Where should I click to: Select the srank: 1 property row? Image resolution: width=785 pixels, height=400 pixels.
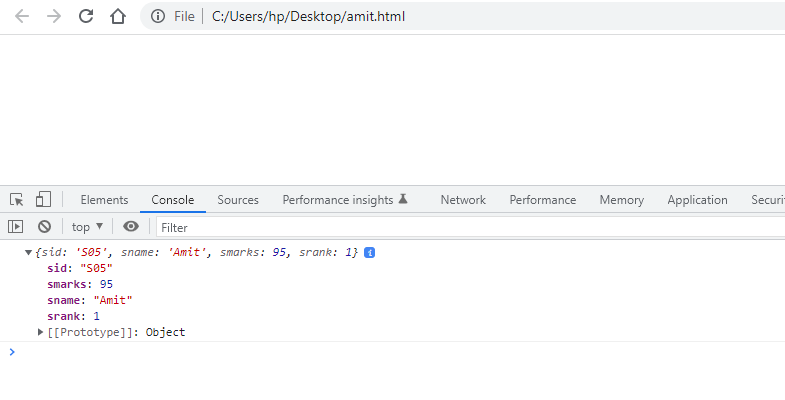pos(74,316)
